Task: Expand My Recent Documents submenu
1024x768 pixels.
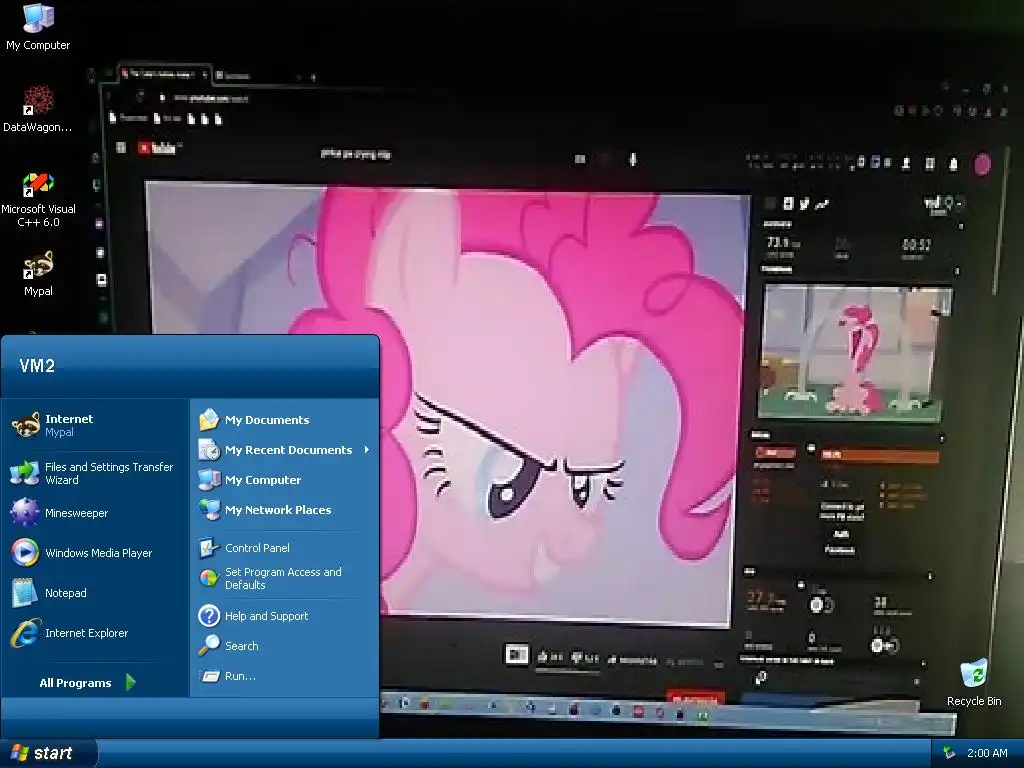Action: (284, 449)
